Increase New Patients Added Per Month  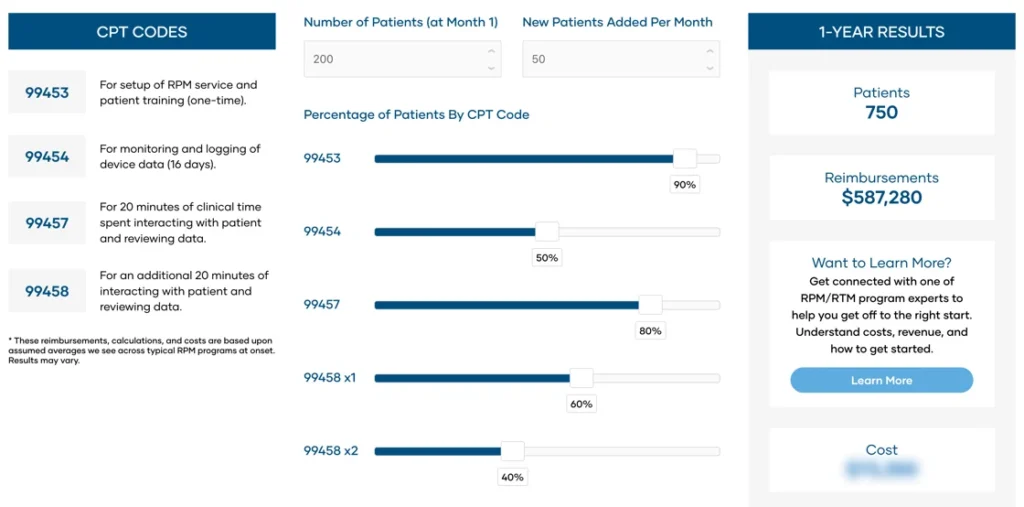coord(709,51)
